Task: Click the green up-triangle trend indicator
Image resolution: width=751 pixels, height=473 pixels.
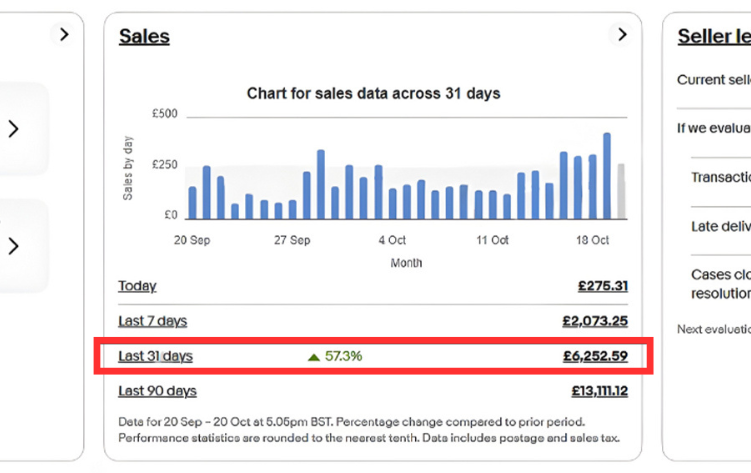Action: coord(314,356)
